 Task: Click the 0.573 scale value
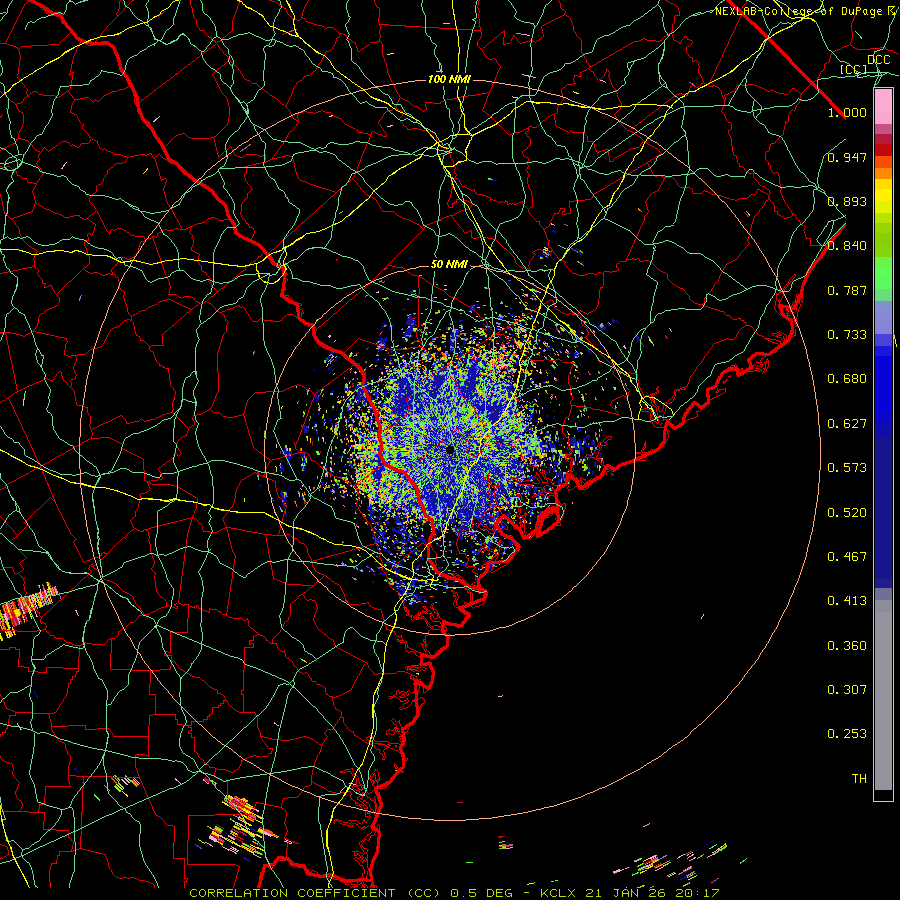click(x=847, y=468)
